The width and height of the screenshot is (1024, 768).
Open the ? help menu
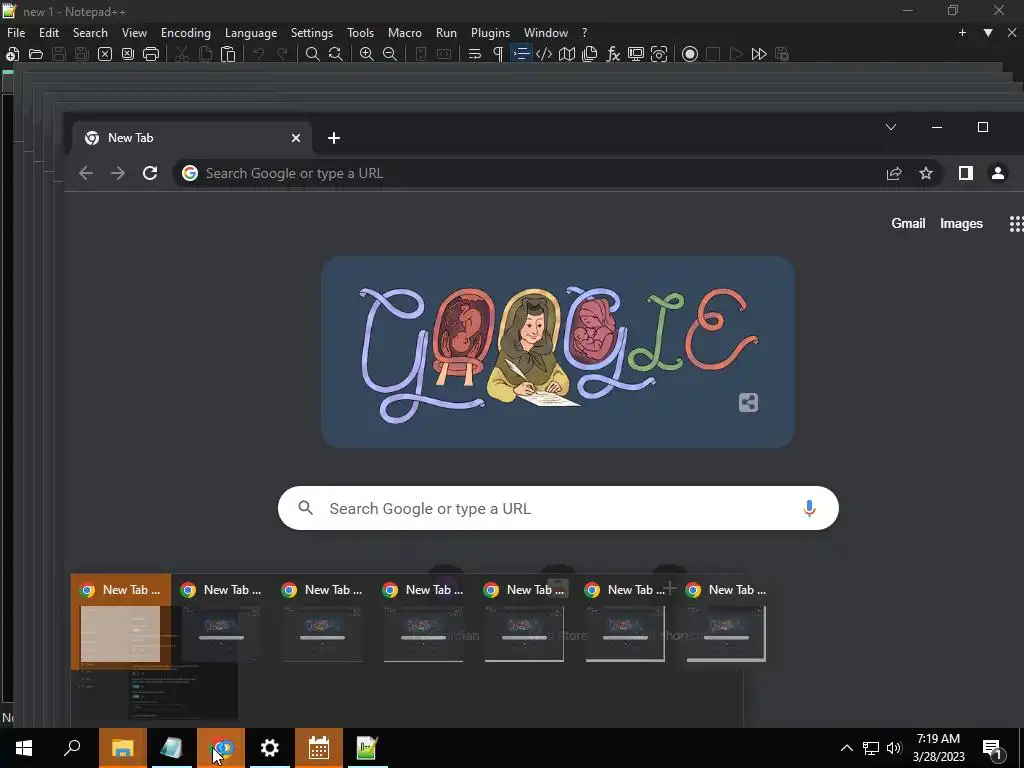point(584,33)
